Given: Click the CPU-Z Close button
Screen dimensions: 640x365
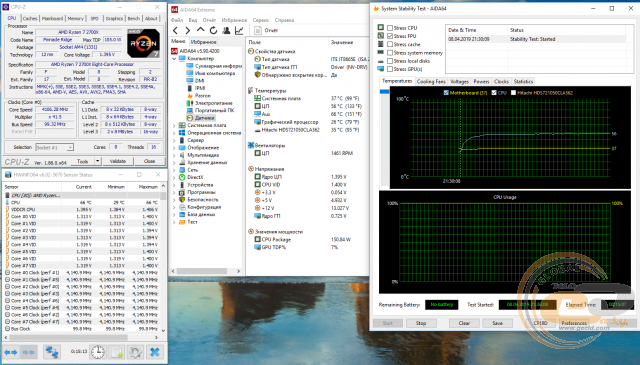Looking at the screenshot, I should tap(149, 161).
